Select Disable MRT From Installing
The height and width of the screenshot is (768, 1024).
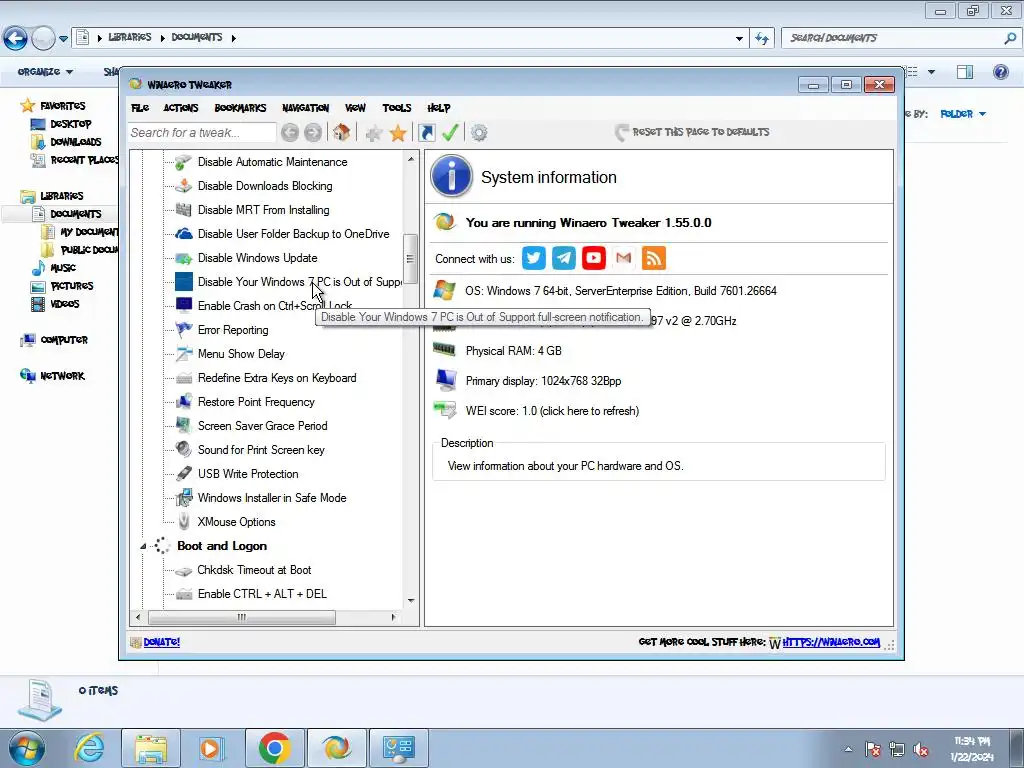263,210
